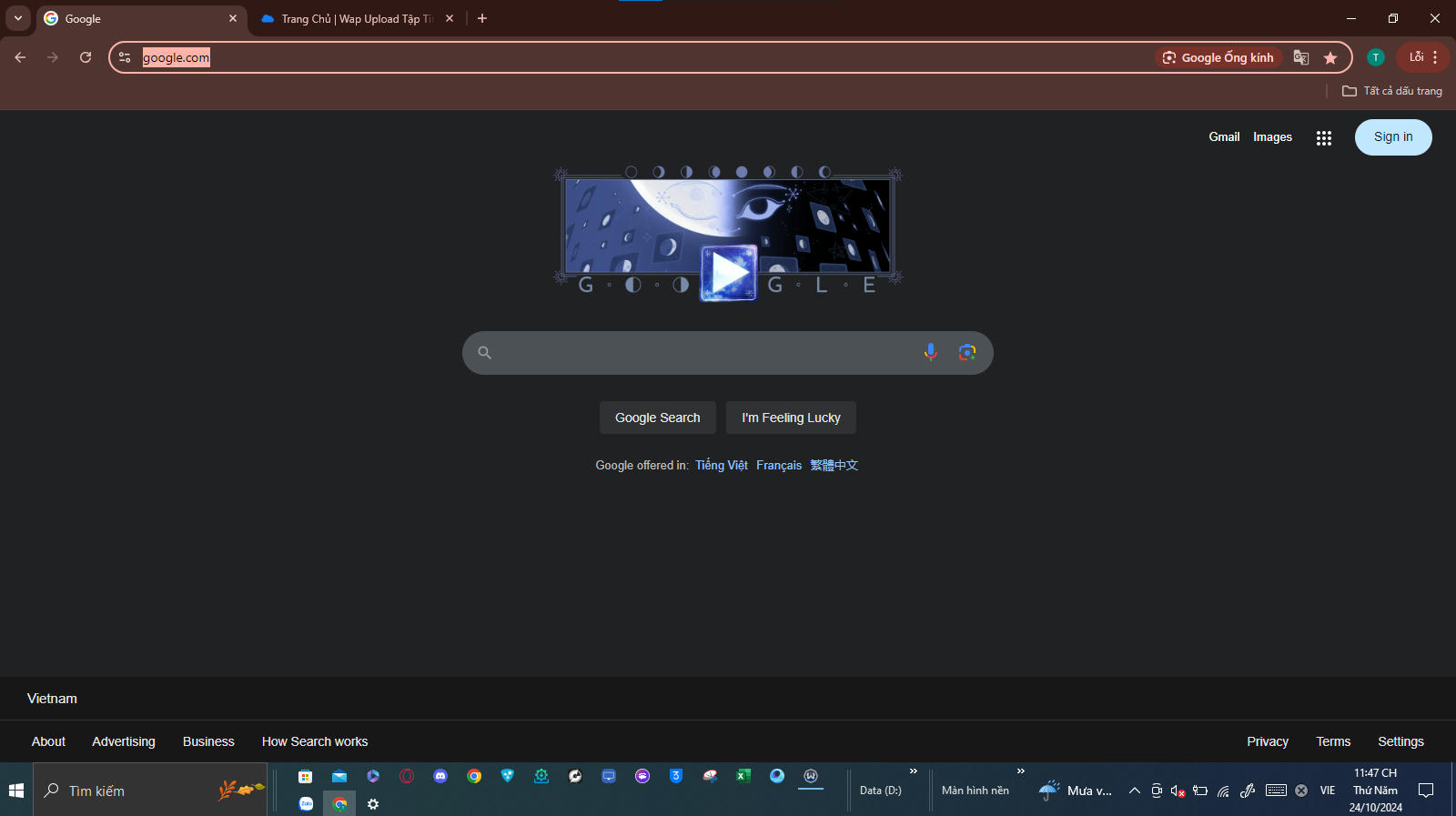Open the gear settings taskbar icon
Image resolution: width=1456 pixels, height=816 pixels.
pyautogui.click(x=373, y=804)
